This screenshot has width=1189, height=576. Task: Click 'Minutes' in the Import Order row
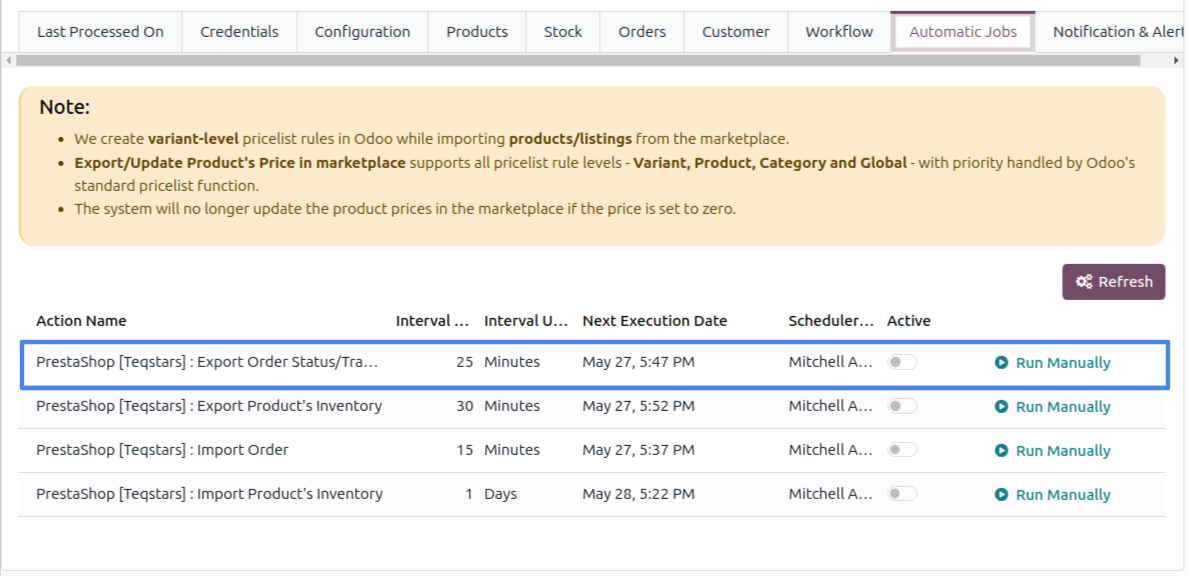tap(512, 450)
